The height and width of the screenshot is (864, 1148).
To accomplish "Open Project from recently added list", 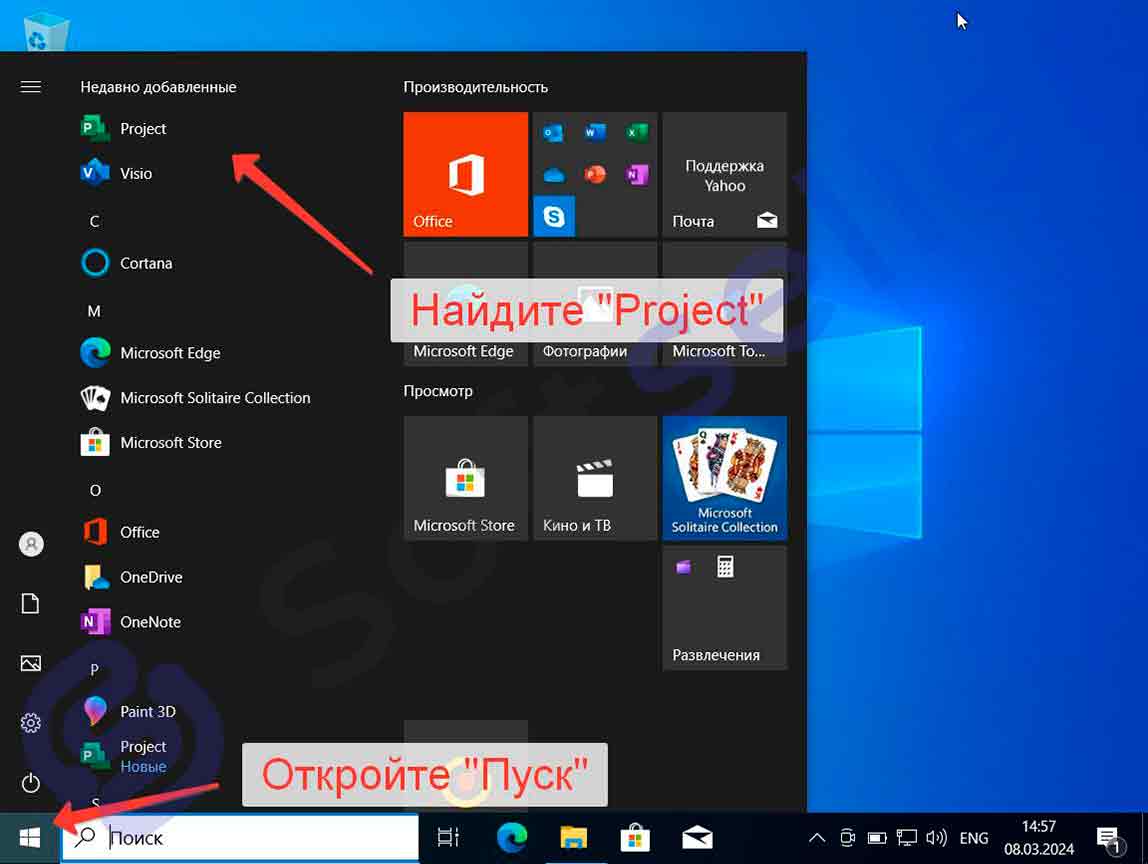I will pyautogui.click(x=143, y=129).
